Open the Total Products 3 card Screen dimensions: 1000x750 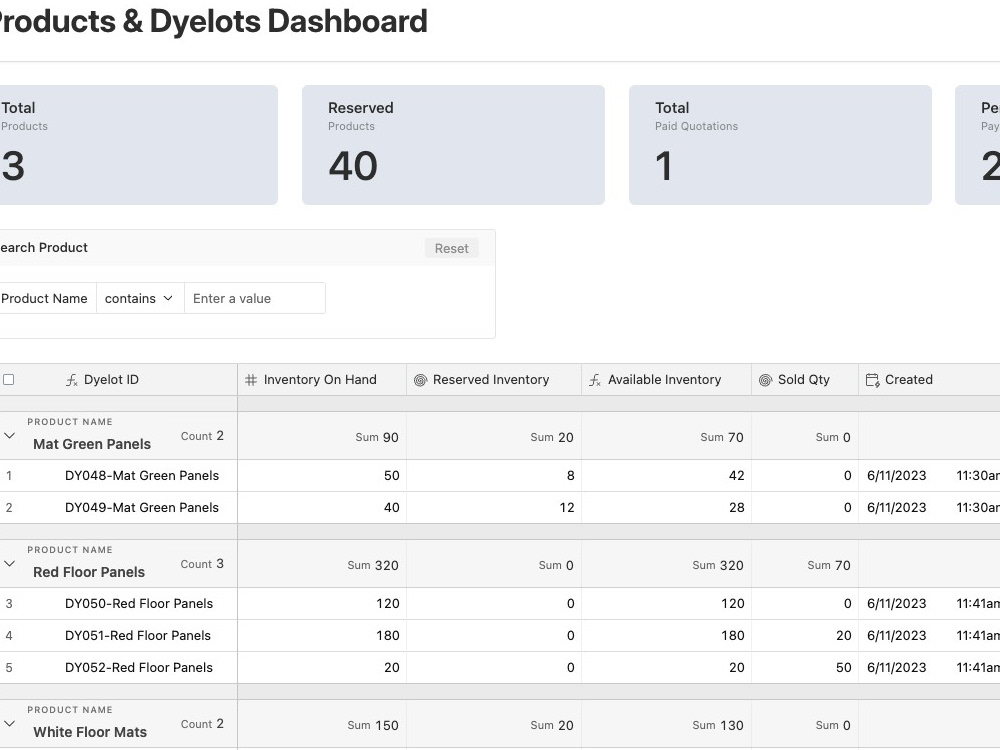[138, 145]
